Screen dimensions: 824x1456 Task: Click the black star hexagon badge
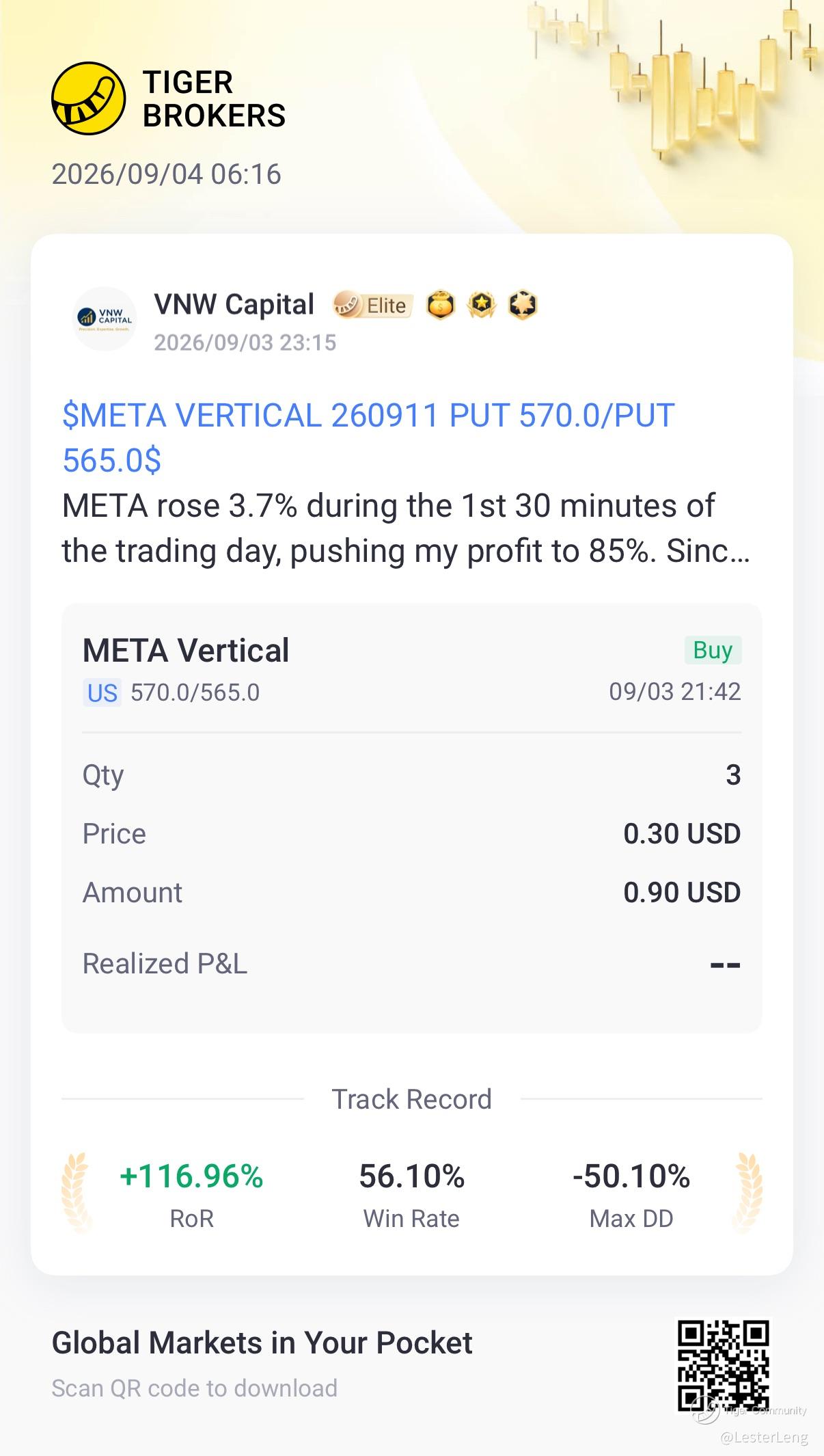523,305
